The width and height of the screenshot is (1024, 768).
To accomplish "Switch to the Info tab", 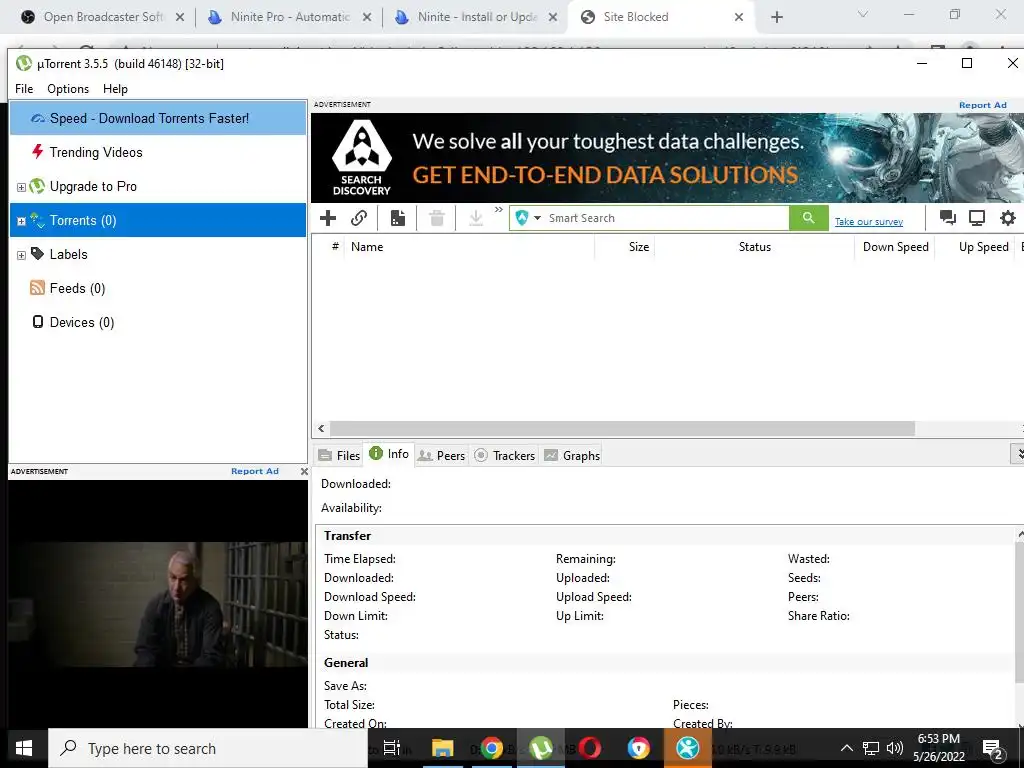I will point(389,454).
